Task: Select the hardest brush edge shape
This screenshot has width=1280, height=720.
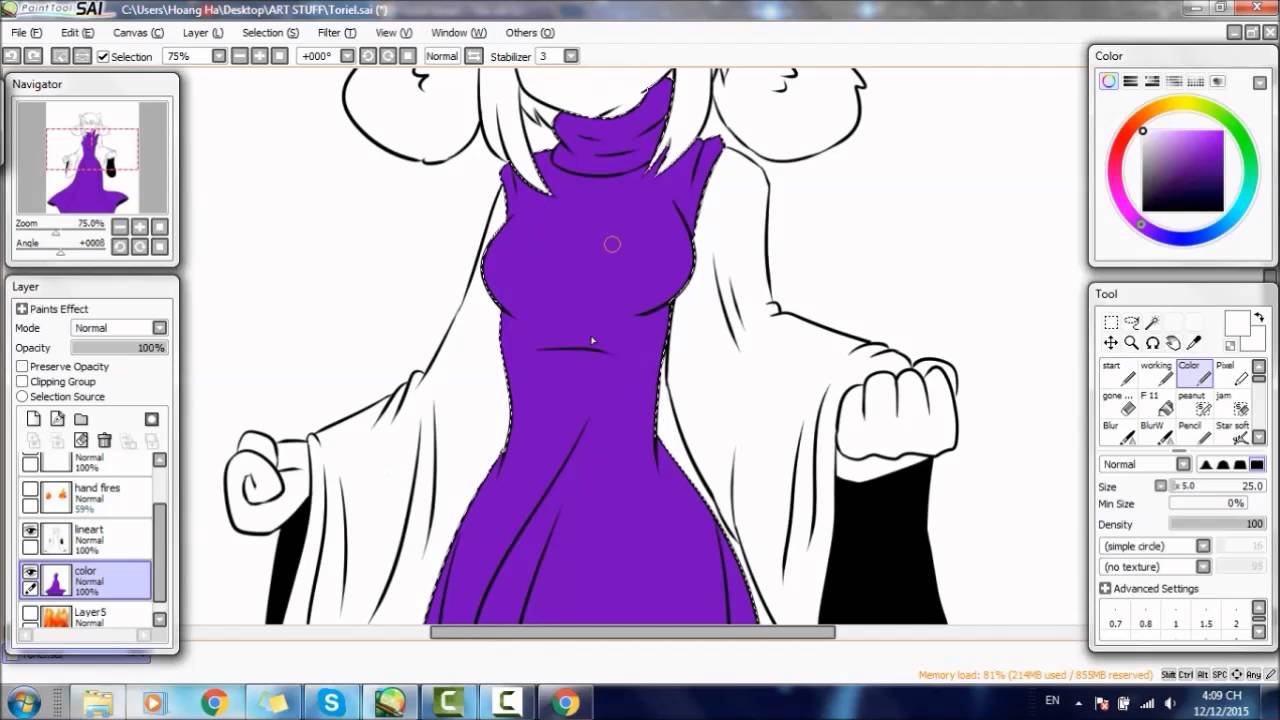Action: pyautogui.click(x=1257, y=464)
